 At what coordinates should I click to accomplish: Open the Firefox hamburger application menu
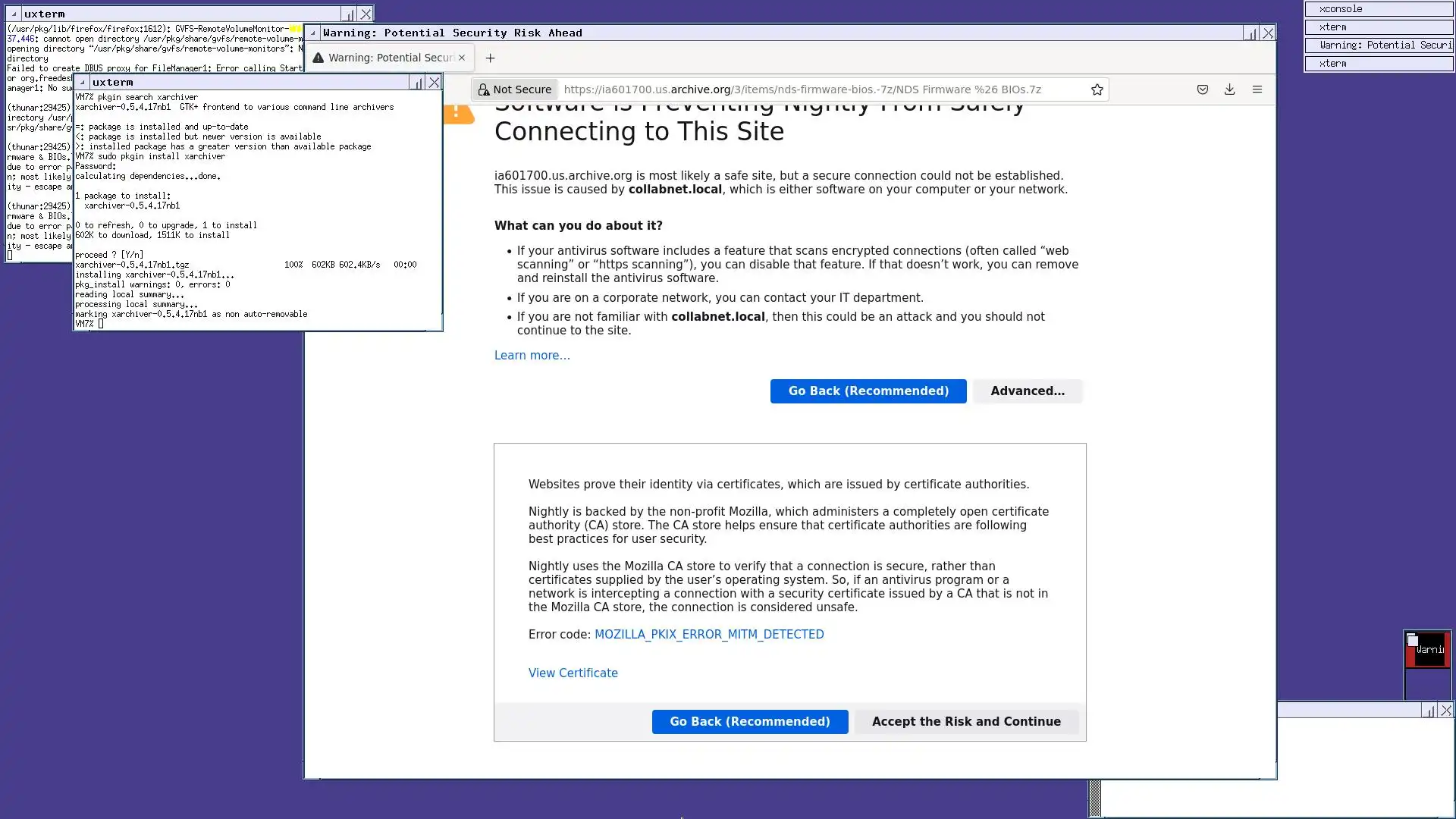click(x=1257, y=89)
